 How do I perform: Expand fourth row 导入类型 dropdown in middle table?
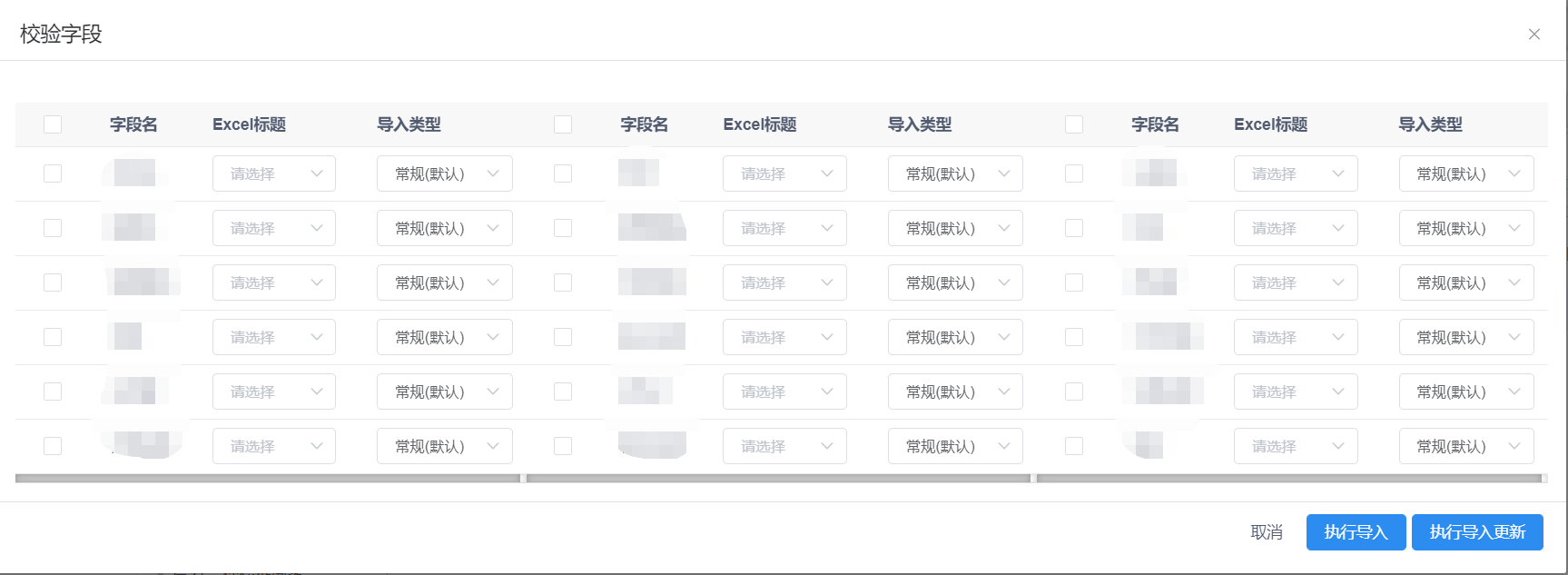[955, 337]
